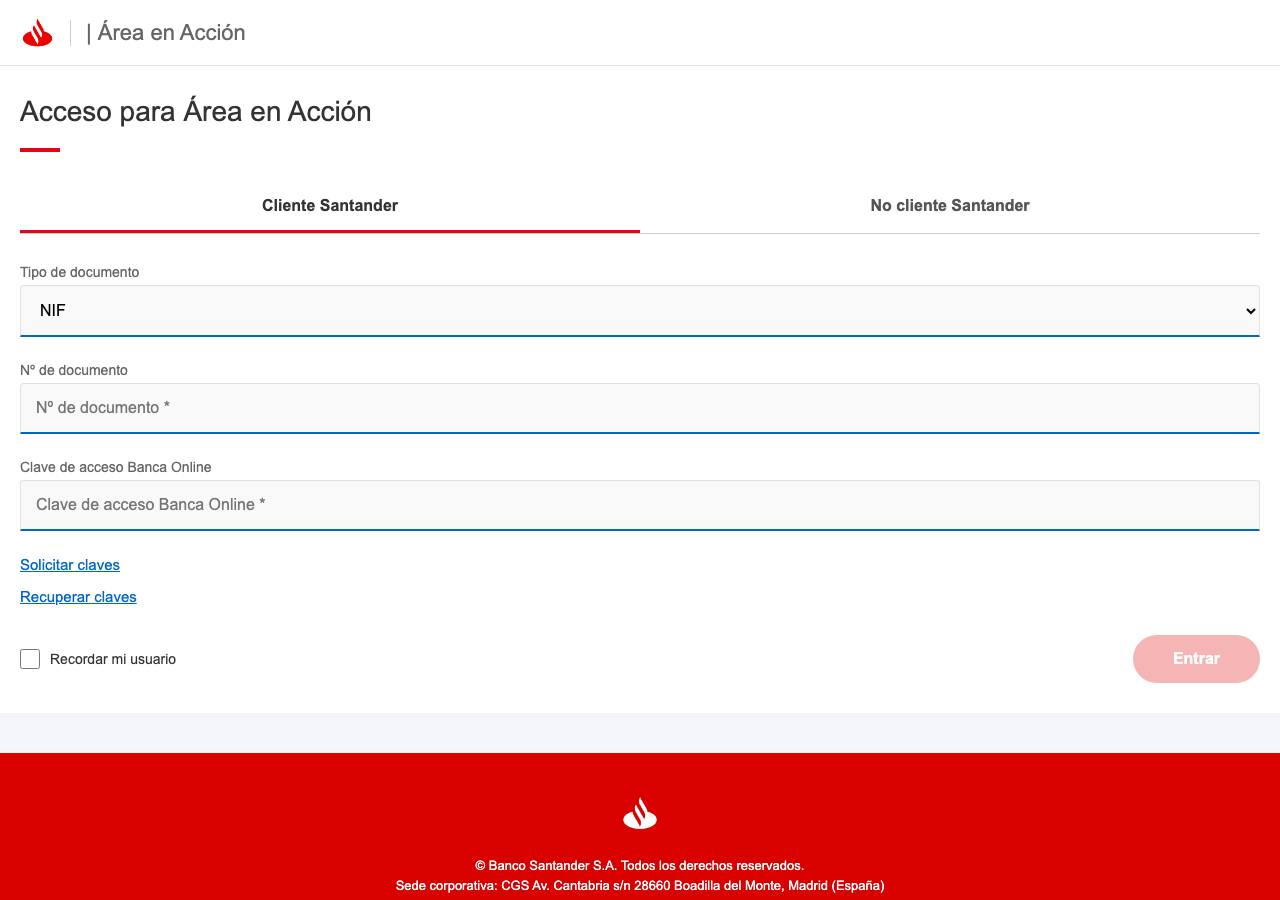This screenshot has height=900, width=1280.
Task: Open the Recuperar claves link
Action: 78,597
